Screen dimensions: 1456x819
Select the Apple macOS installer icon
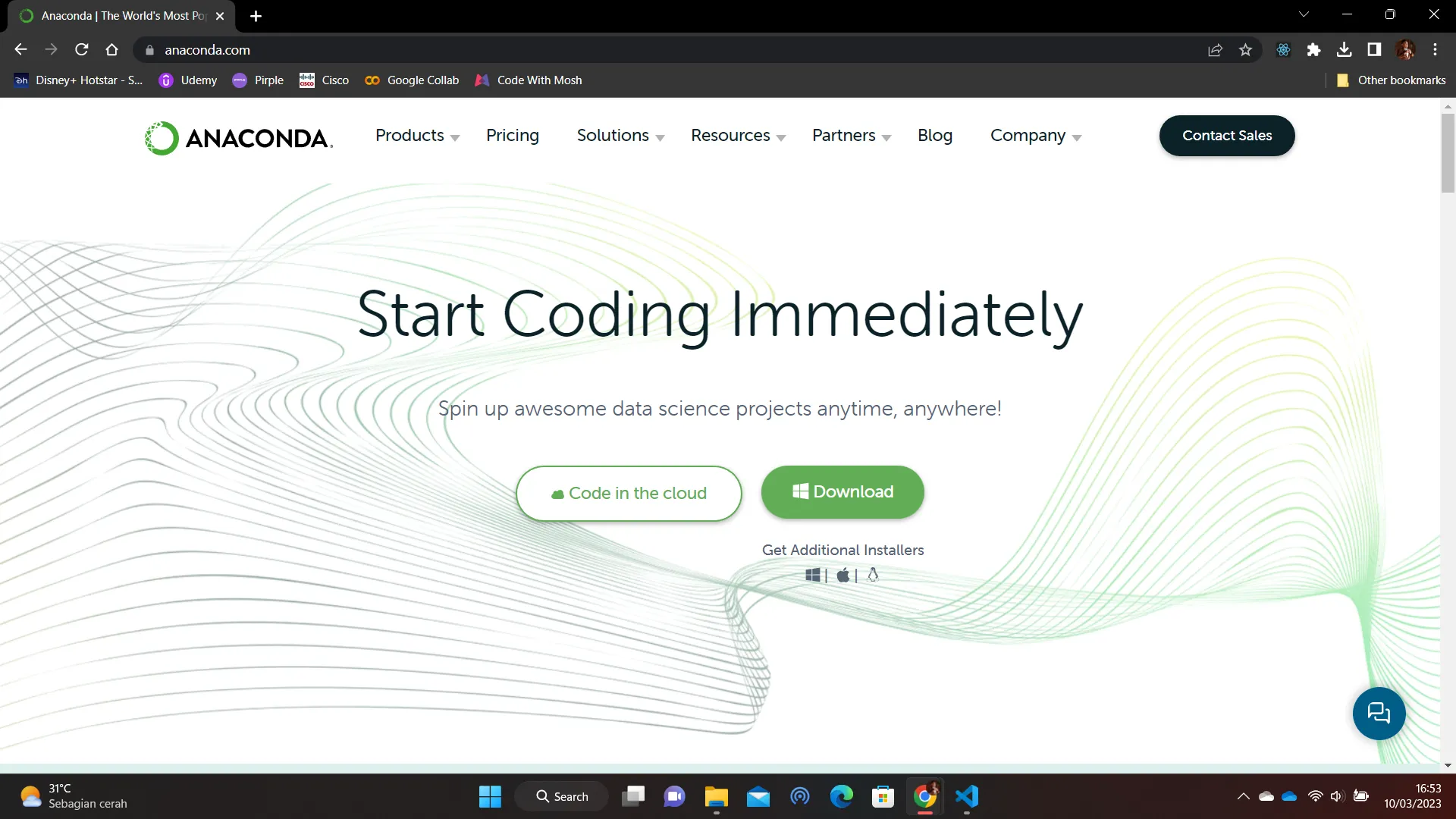click(843, 576)
